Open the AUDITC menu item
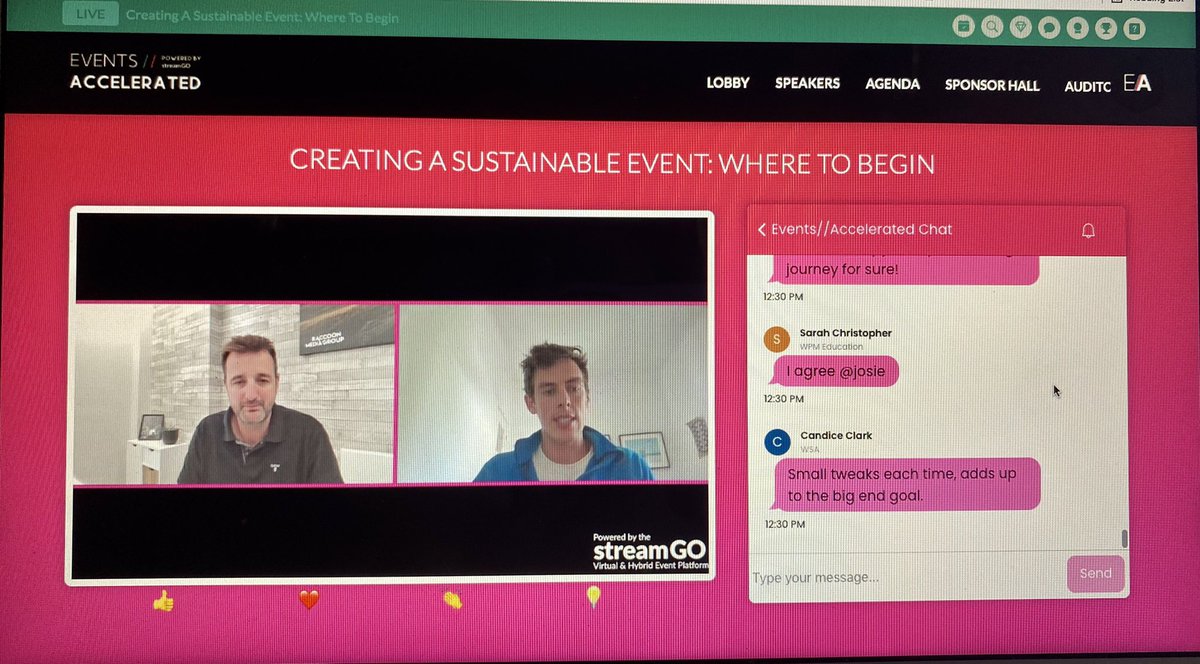1200x664 pixels. coord(1088,87)
